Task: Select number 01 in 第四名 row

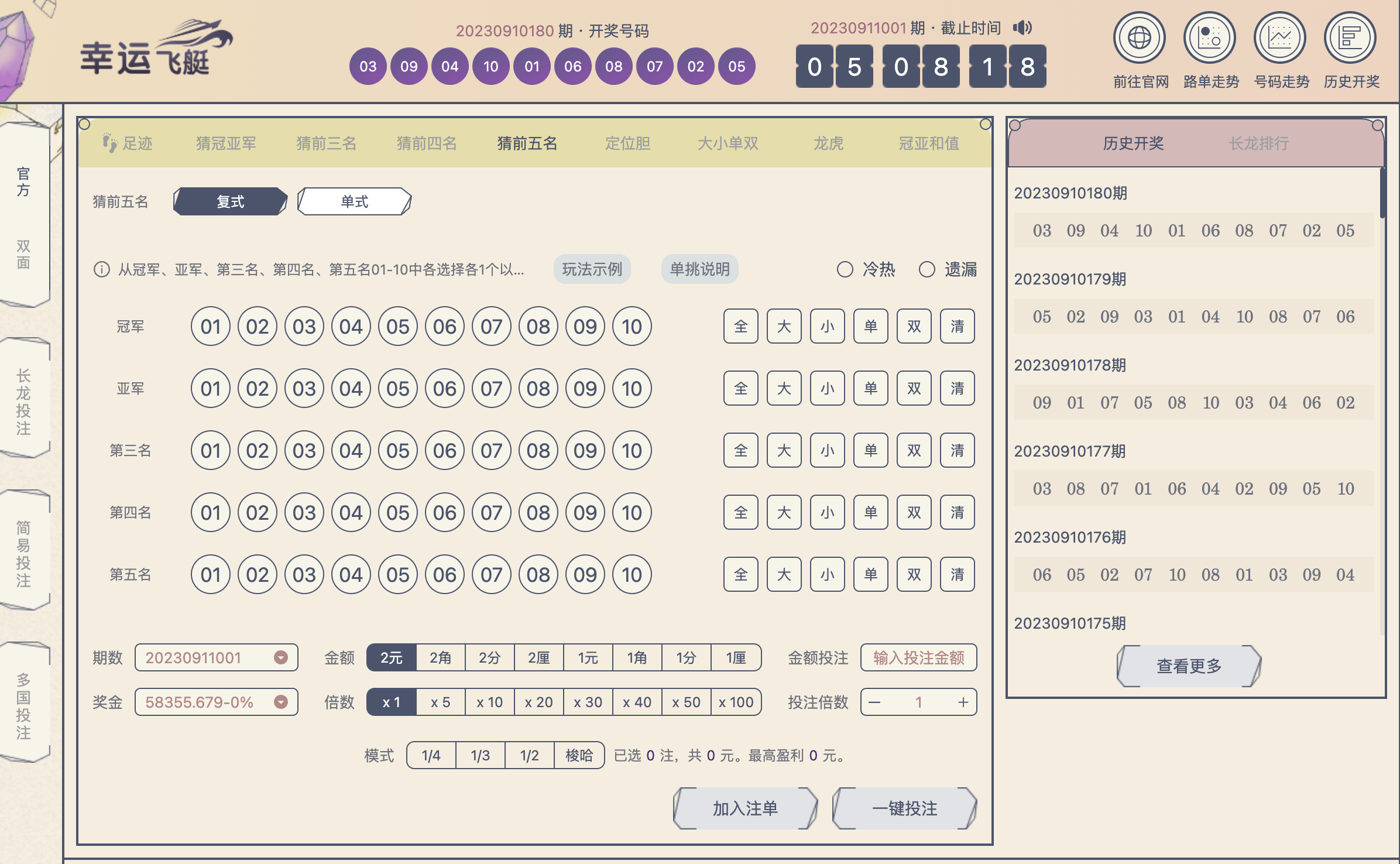Action: click(211, 512)
